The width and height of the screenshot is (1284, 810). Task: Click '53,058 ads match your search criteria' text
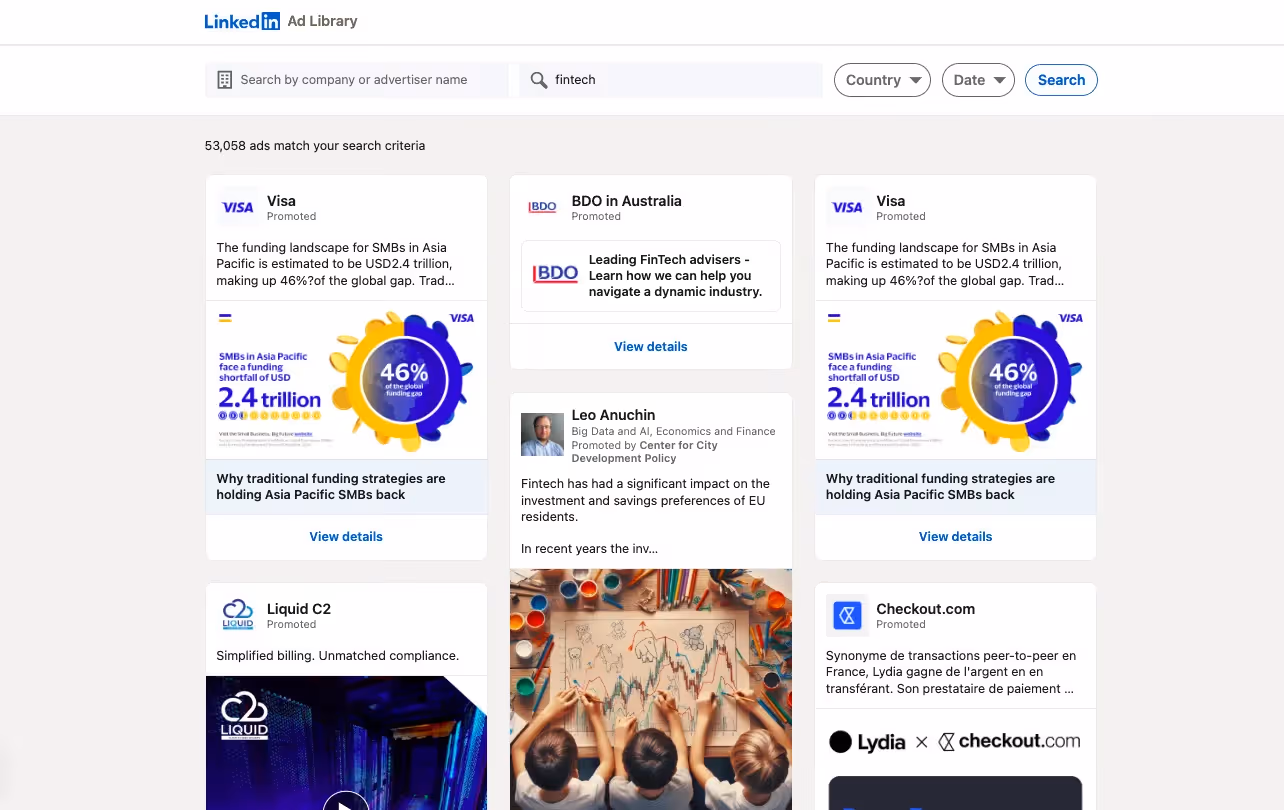(x=315, y=146)
